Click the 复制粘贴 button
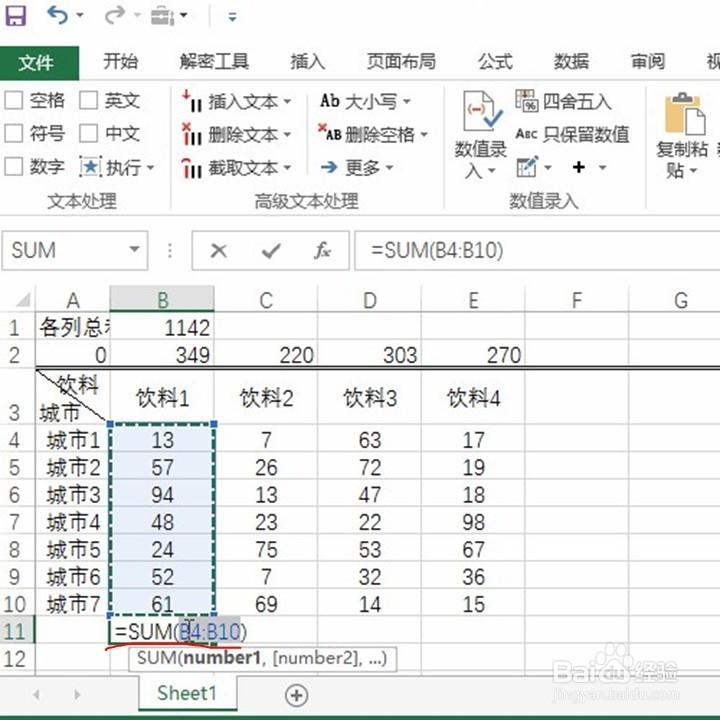 click(x=682, y=136)
